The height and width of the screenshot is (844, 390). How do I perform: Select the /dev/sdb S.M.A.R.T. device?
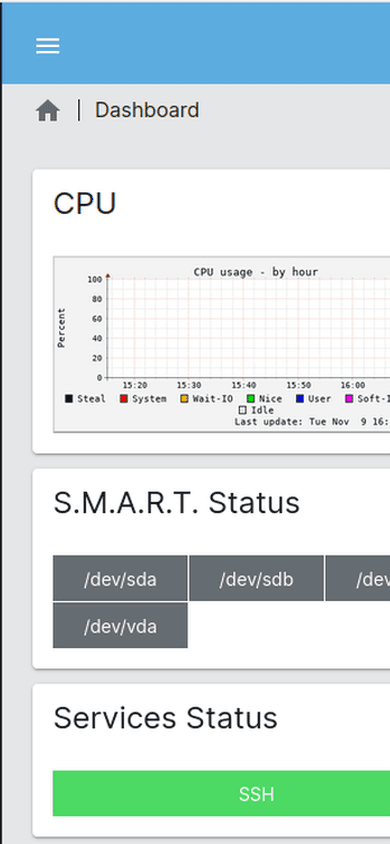[257, 579]
